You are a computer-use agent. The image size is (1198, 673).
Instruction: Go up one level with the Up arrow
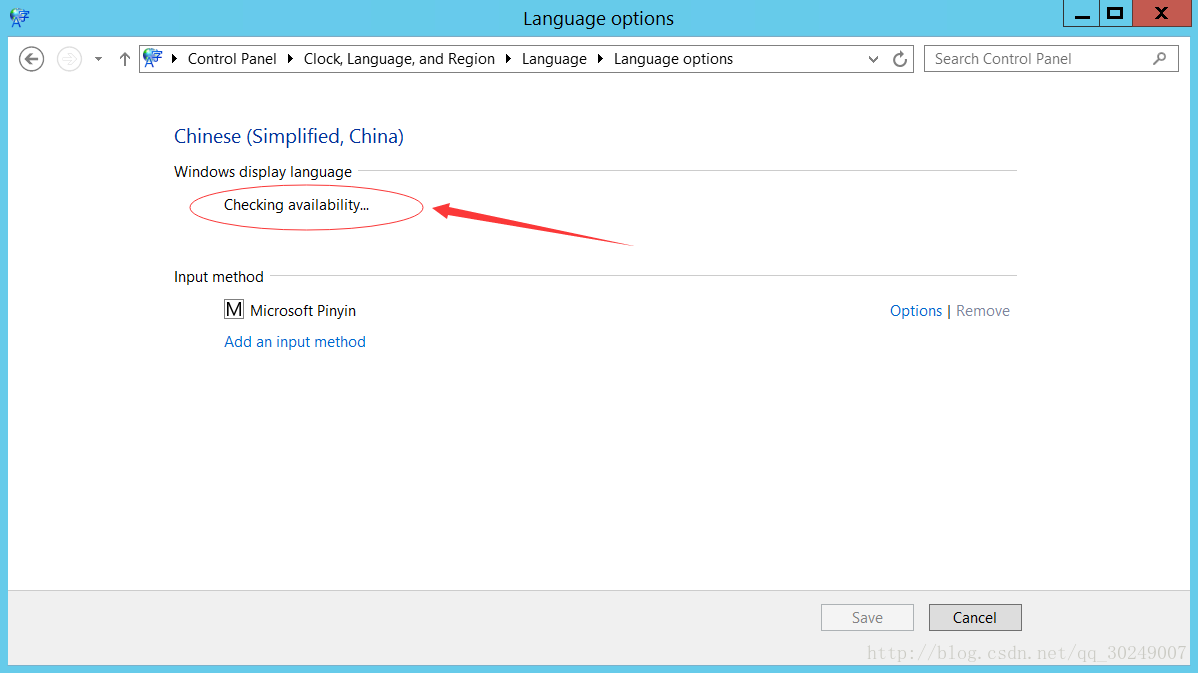click(x=125, y=59)
